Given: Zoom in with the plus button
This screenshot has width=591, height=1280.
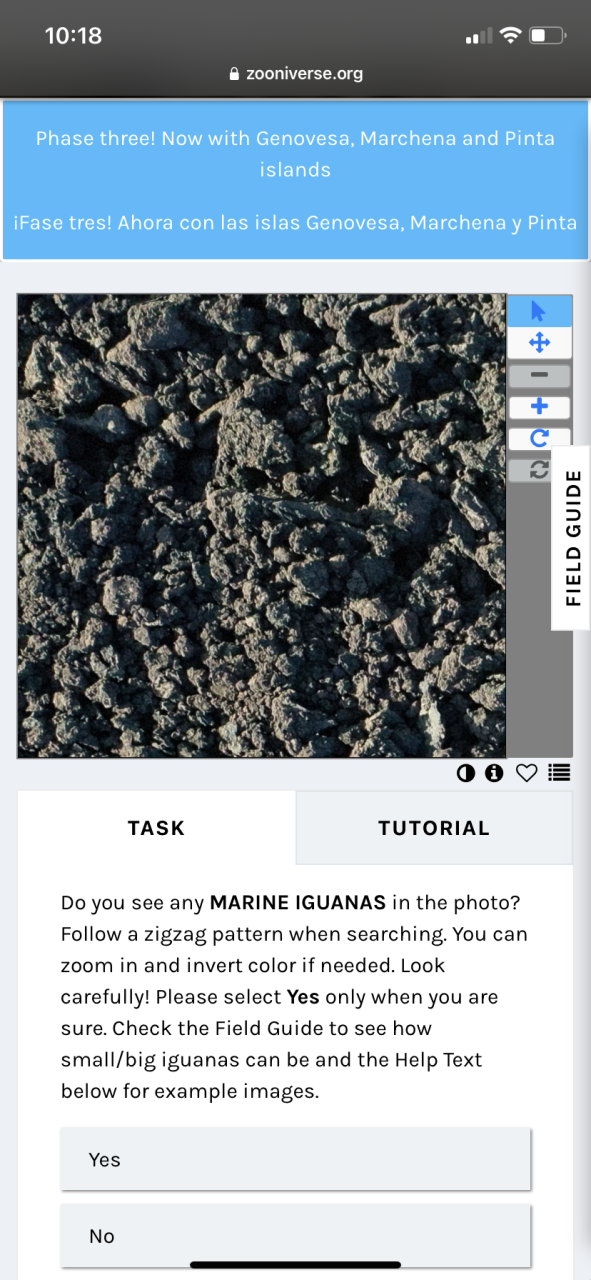Looking at the screenshot, I should click(x=539, y=406).
